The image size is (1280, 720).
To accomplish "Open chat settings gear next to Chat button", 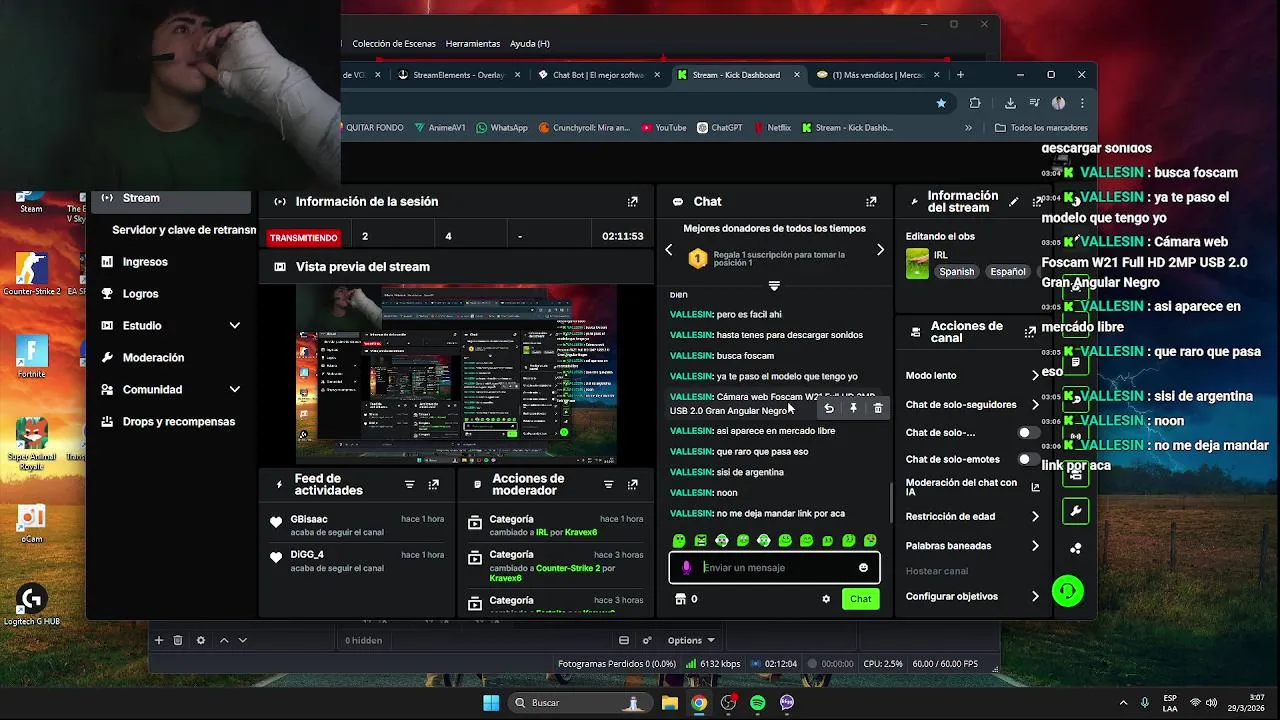I will click(826, 599).
